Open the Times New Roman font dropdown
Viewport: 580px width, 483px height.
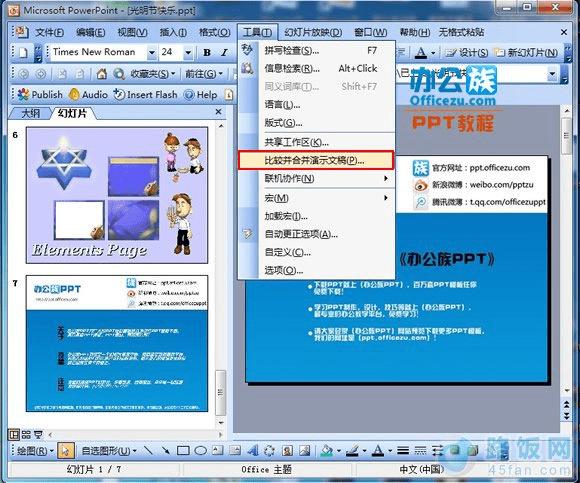point(151,53)
